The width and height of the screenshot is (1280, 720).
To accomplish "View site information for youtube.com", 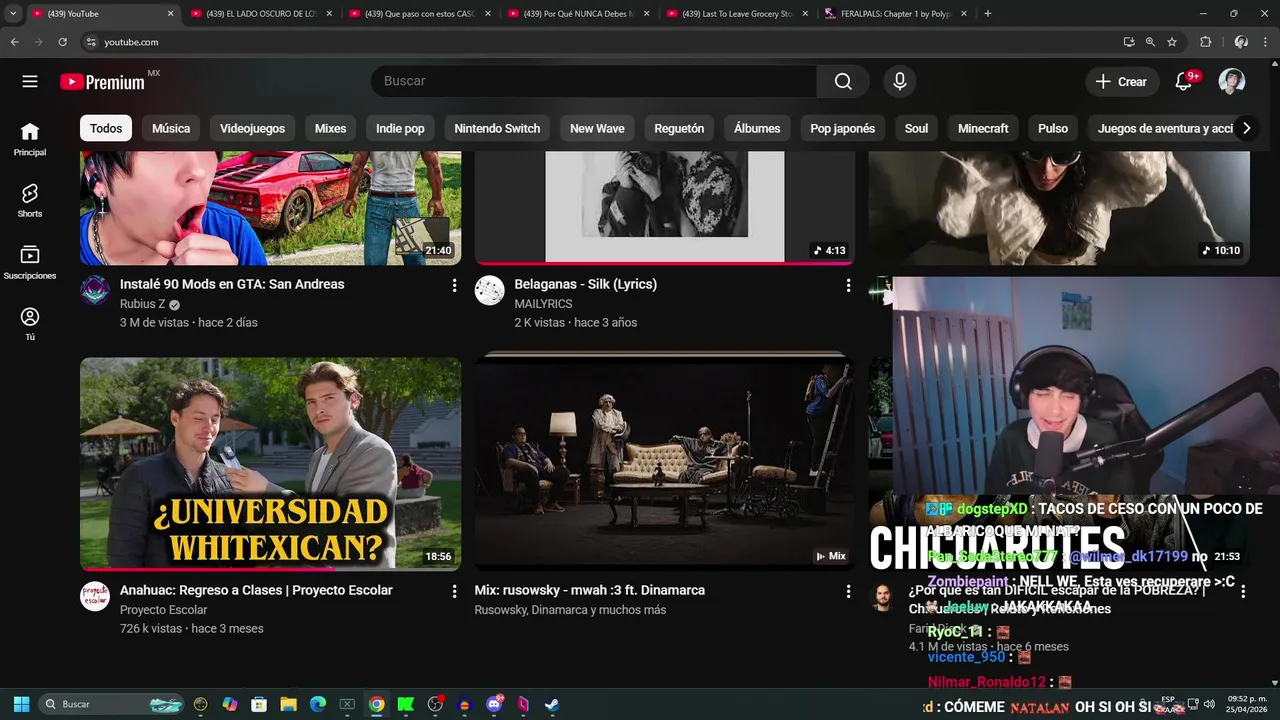I will click(91, 42).
